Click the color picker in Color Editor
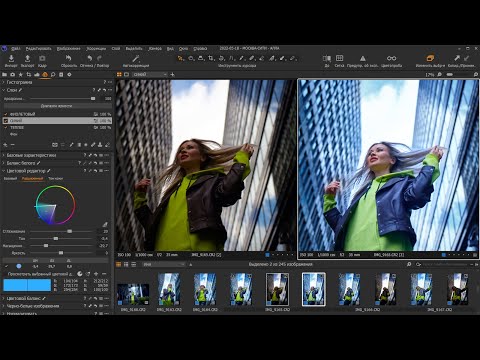This screenshot has width=480, height=360. click(x=105, y=224)
